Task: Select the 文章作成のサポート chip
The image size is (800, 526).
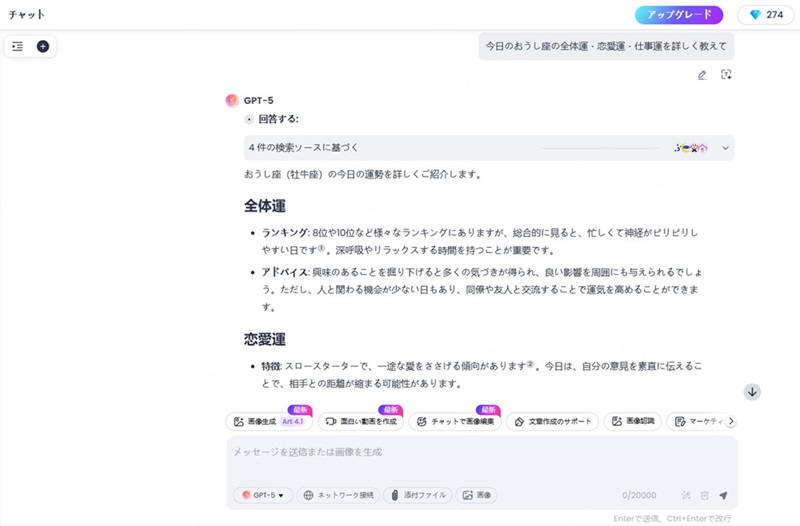Action: tap(552, 422)
